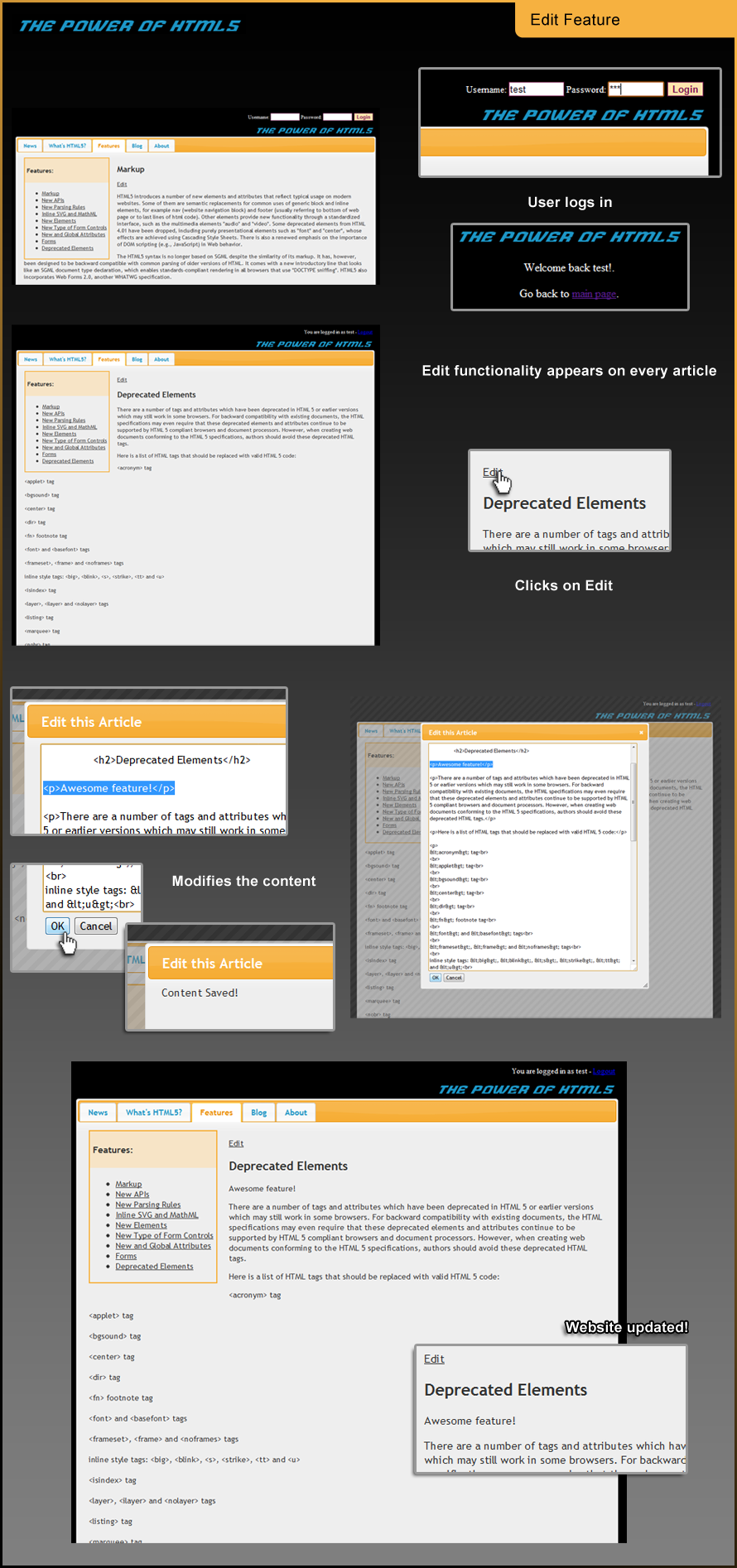Open the Blog tab on the Markup article page
737x1568 pixels.
coord(137,146)
